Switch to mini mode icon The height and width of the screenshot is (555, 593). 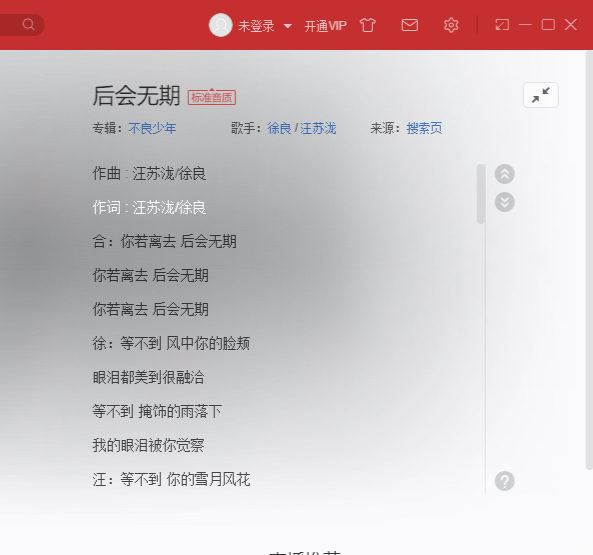pos(502,25)
